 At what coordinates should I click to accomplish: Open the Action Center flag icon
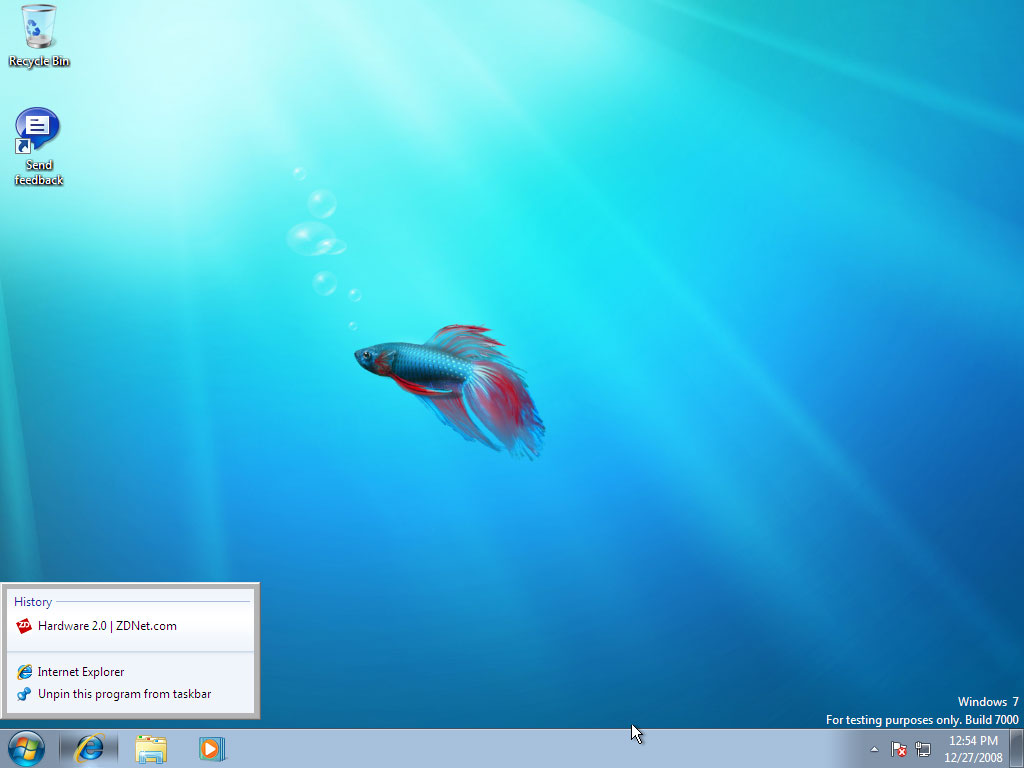click(x=899, y=749)
